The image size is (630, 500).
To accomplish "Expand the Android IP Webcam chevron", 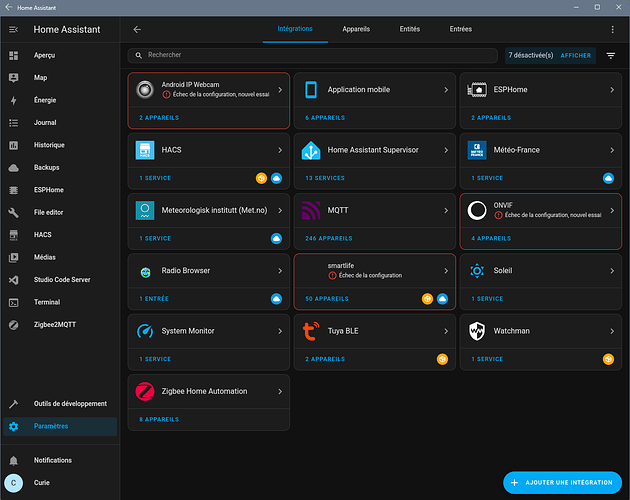I will tap(280, 90).
